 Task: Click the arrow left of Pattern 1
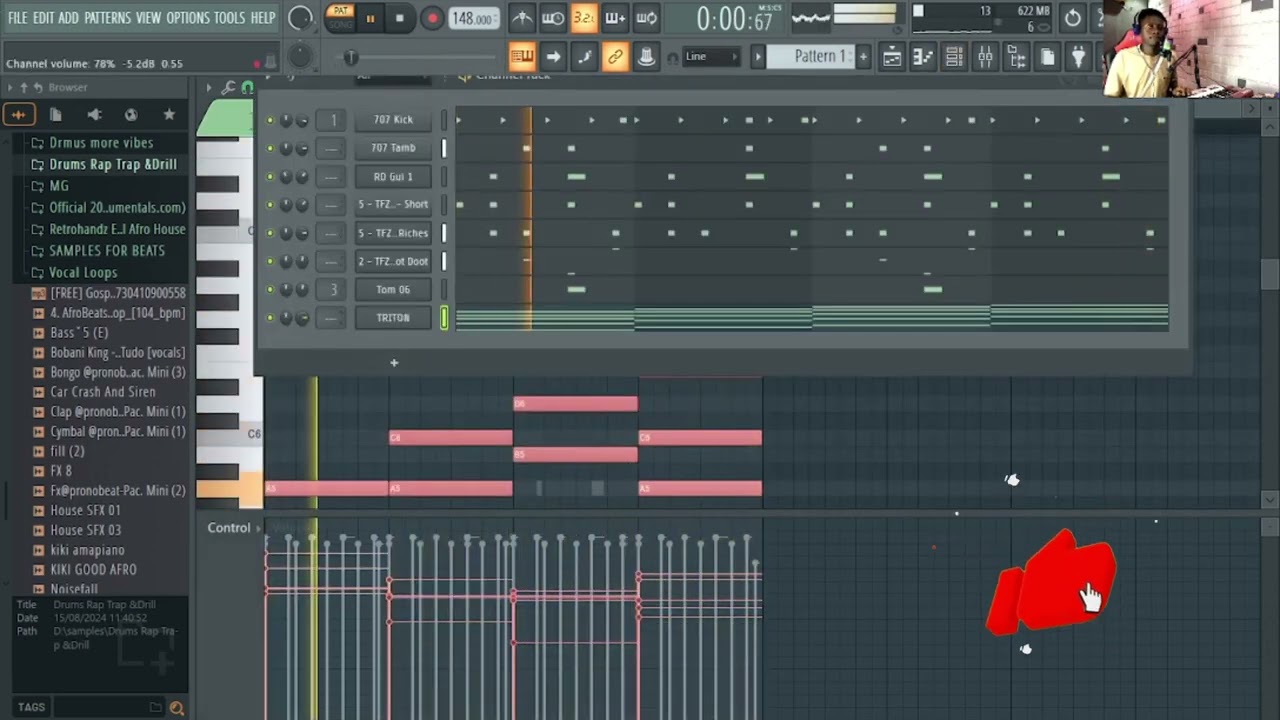click(758, 57)
